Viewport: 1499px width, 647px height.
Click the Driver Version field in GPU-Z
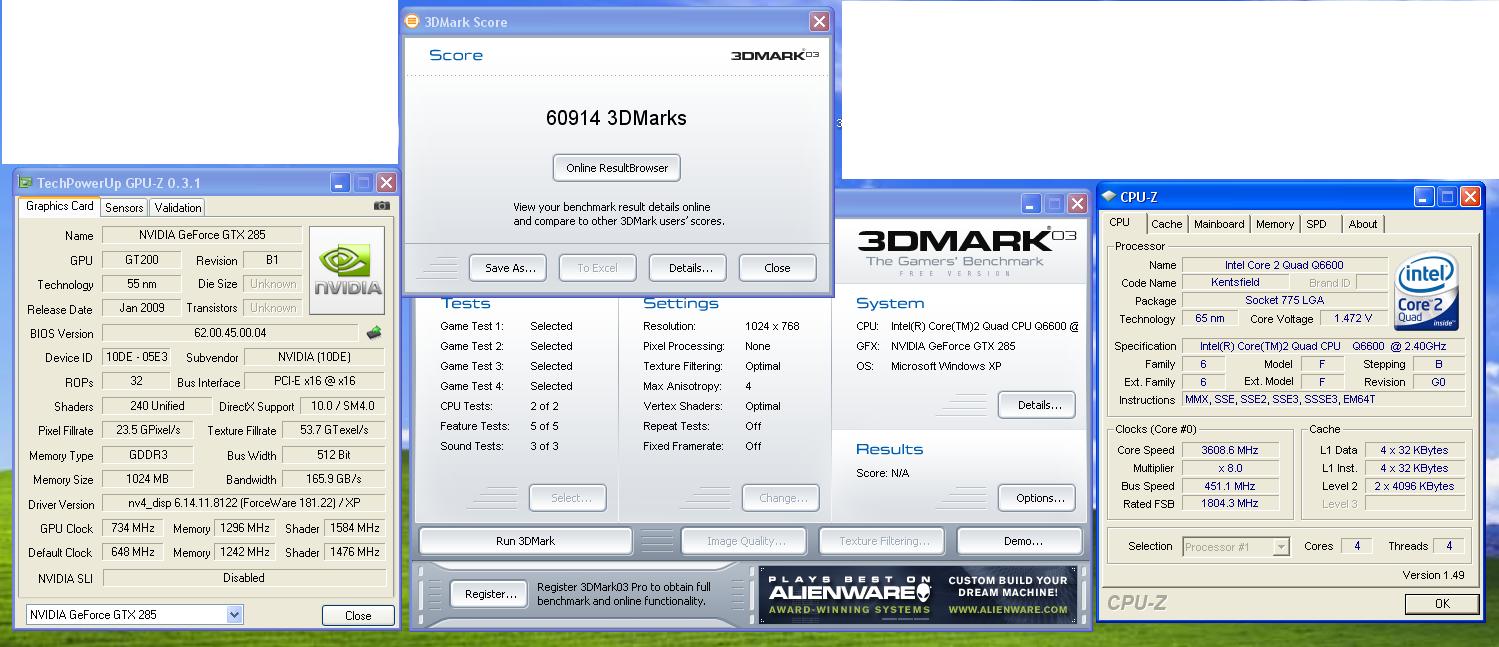(x=244, y=504)
